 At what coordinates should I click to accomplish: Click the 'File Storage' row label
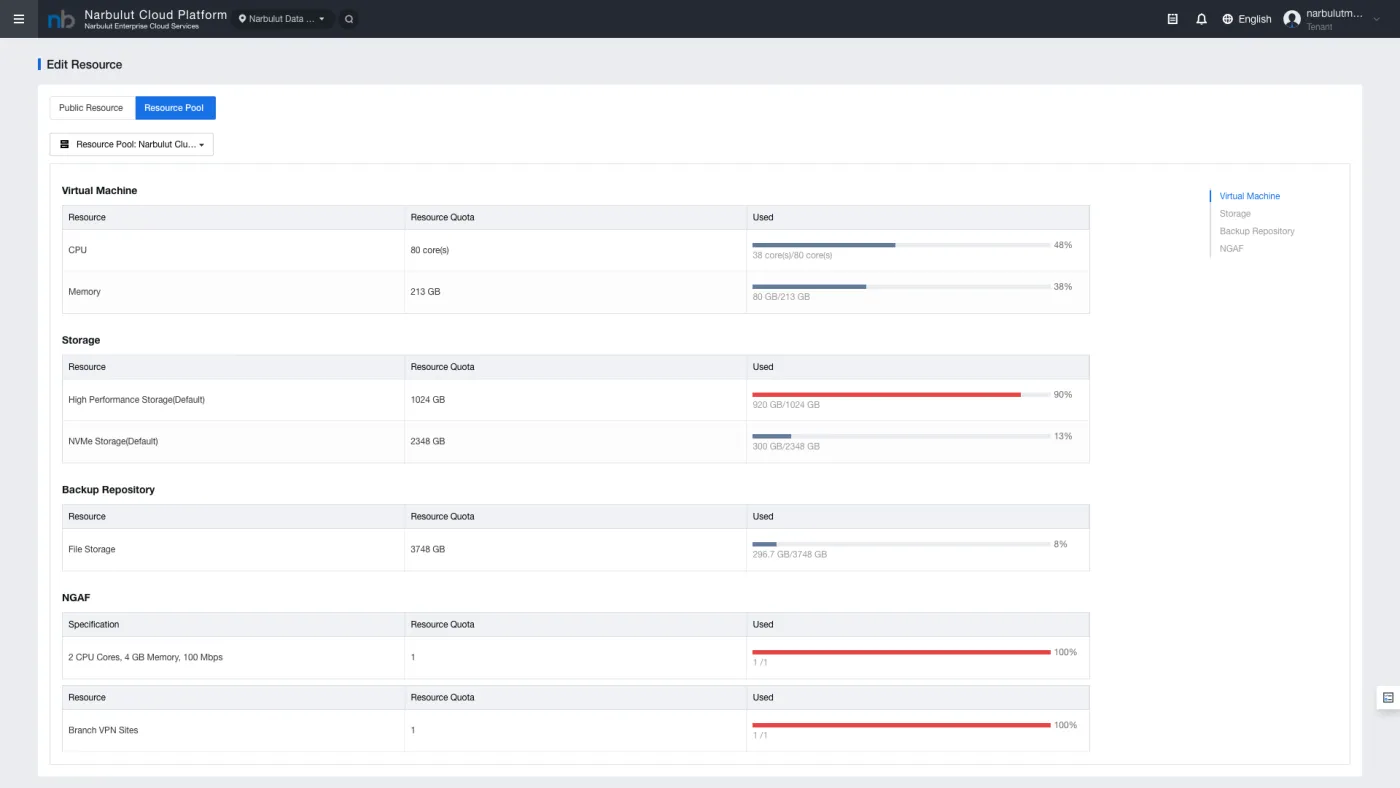click(x=92, y=549)
